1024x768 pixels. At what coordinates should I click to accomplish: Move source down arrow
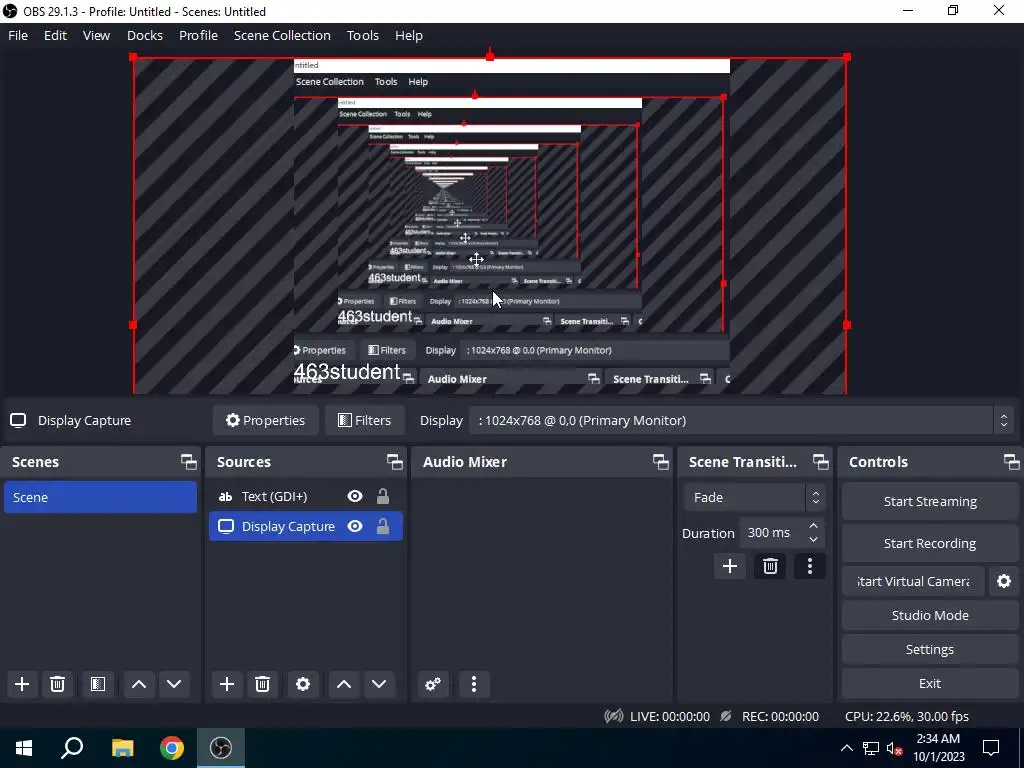tap(379, 684)
